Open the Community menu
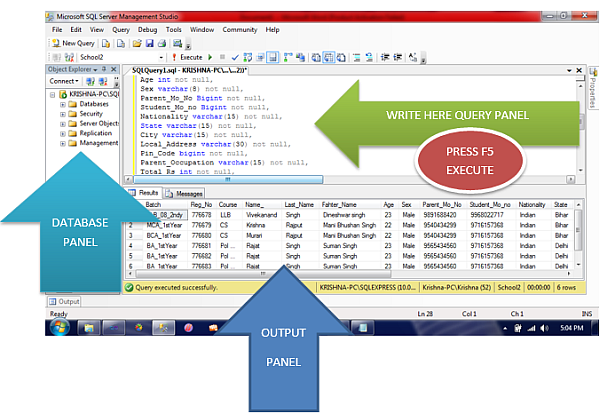 (240, 29)
